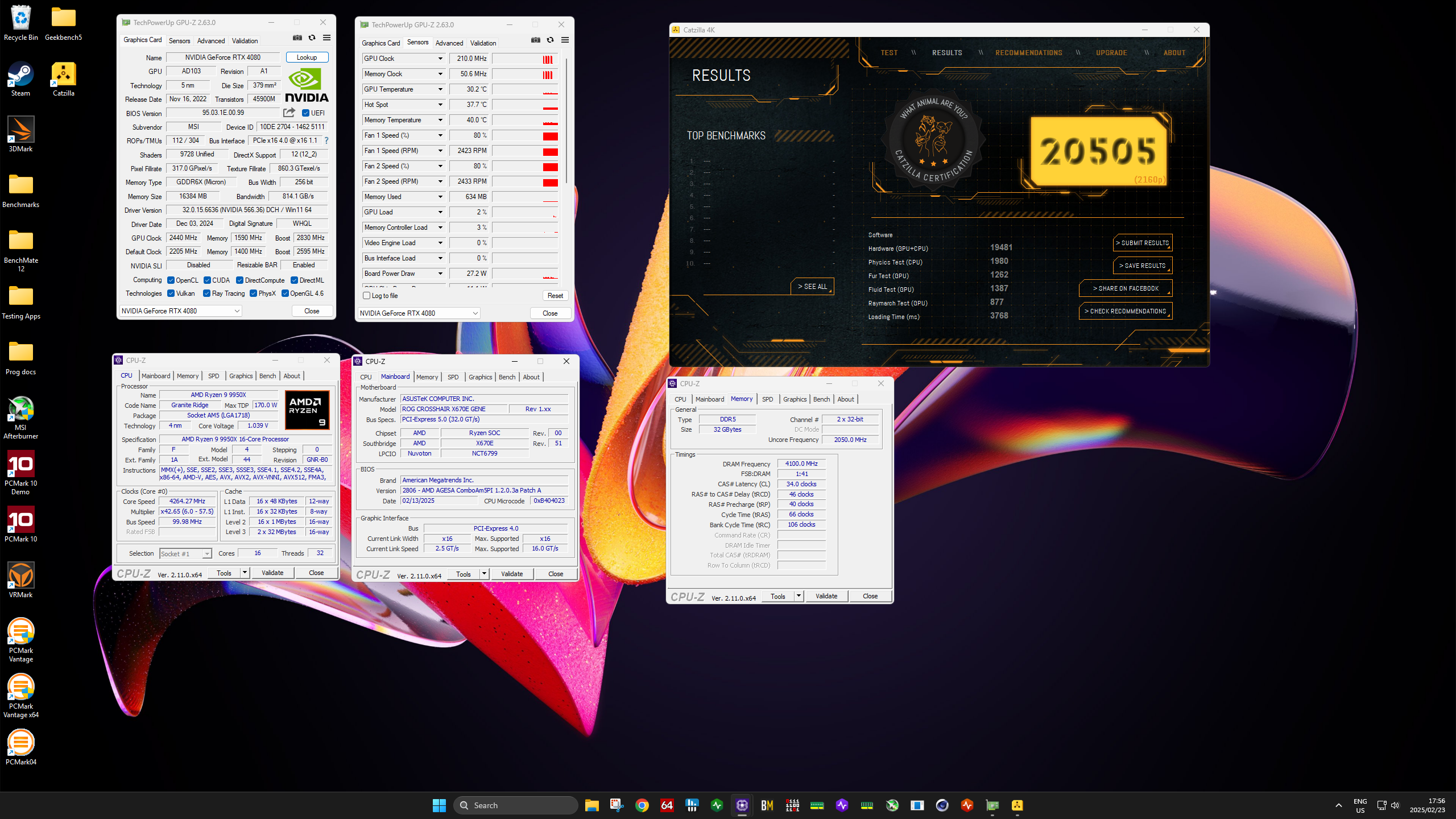
Task: Click the Reset button in GPU-Z Sensors
Action: (x=555, y=296)
